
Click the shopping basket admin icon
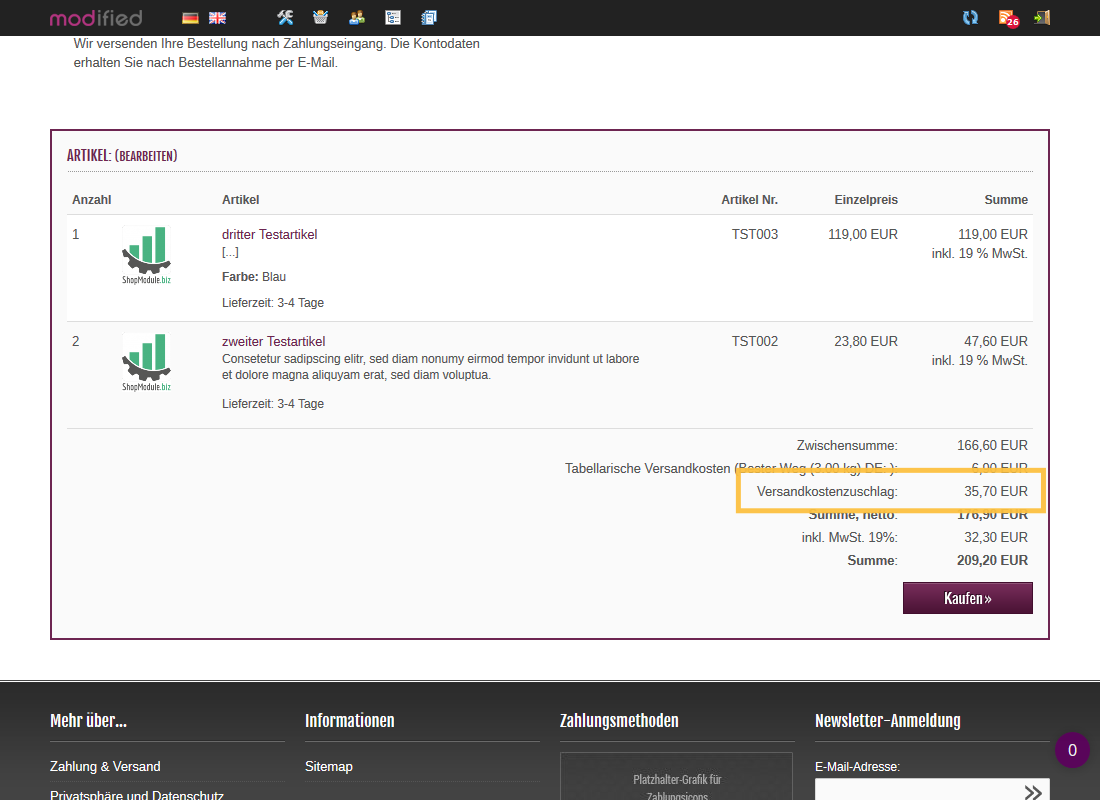click(320, 17)
